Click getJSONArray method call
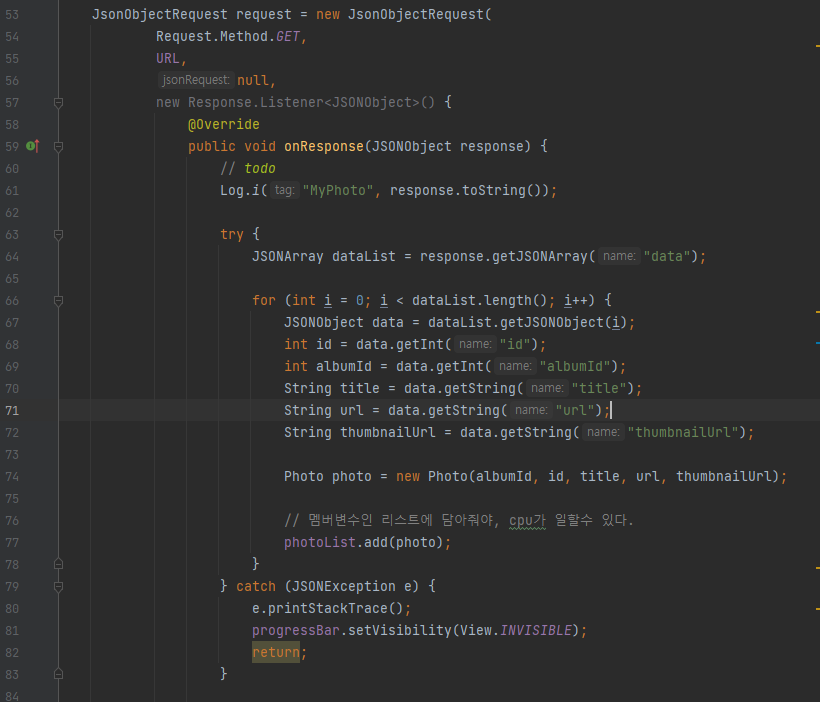The image size is (820, 702). tap(540, 256)
